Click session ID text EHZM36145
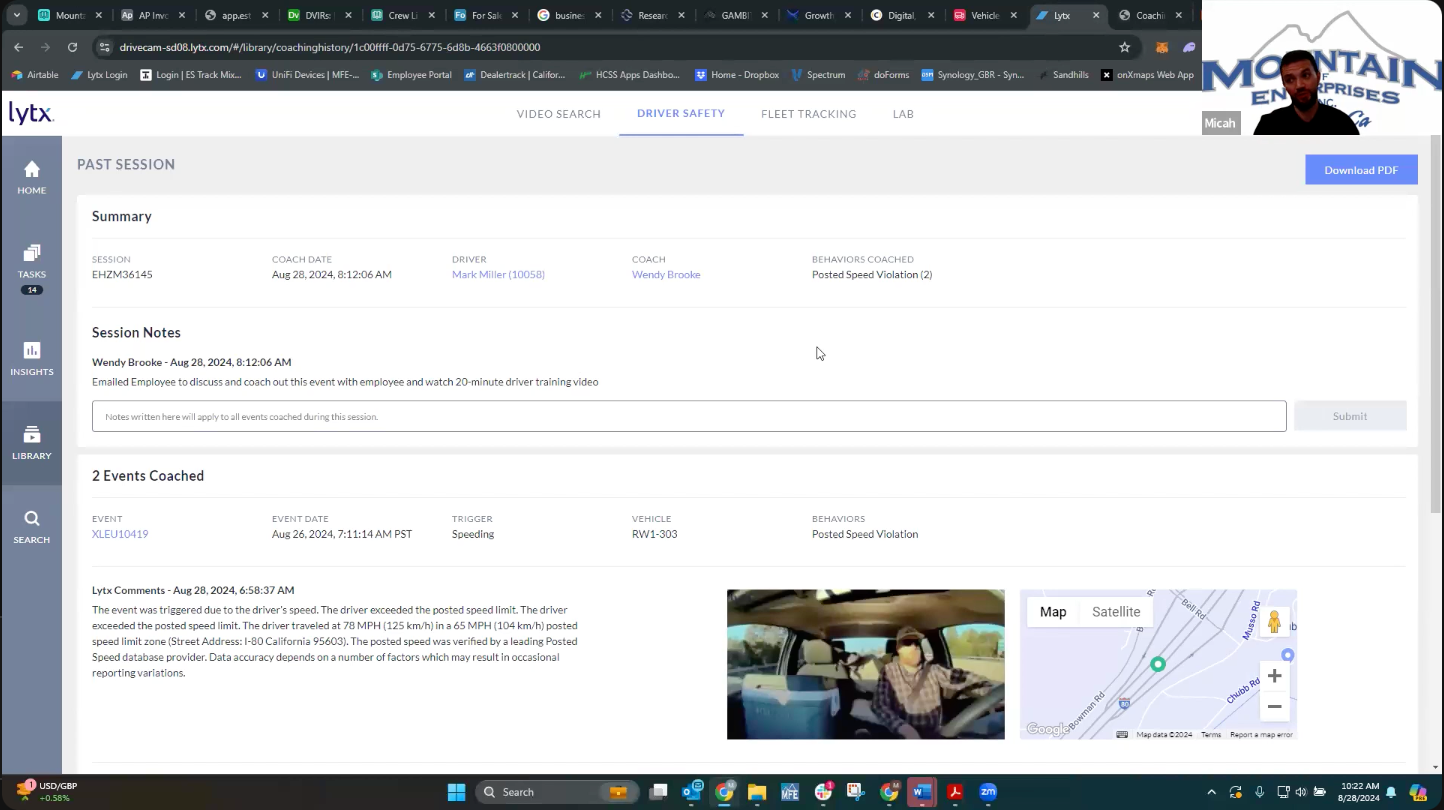This screenshot has width=1444, height=810. click(122, 274)
